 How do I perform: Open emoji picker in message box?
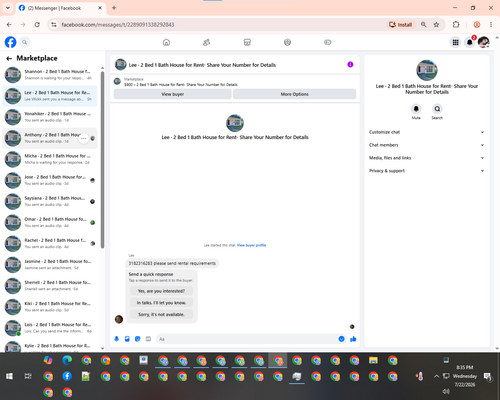pyautogui.click(x=341, y=339)
